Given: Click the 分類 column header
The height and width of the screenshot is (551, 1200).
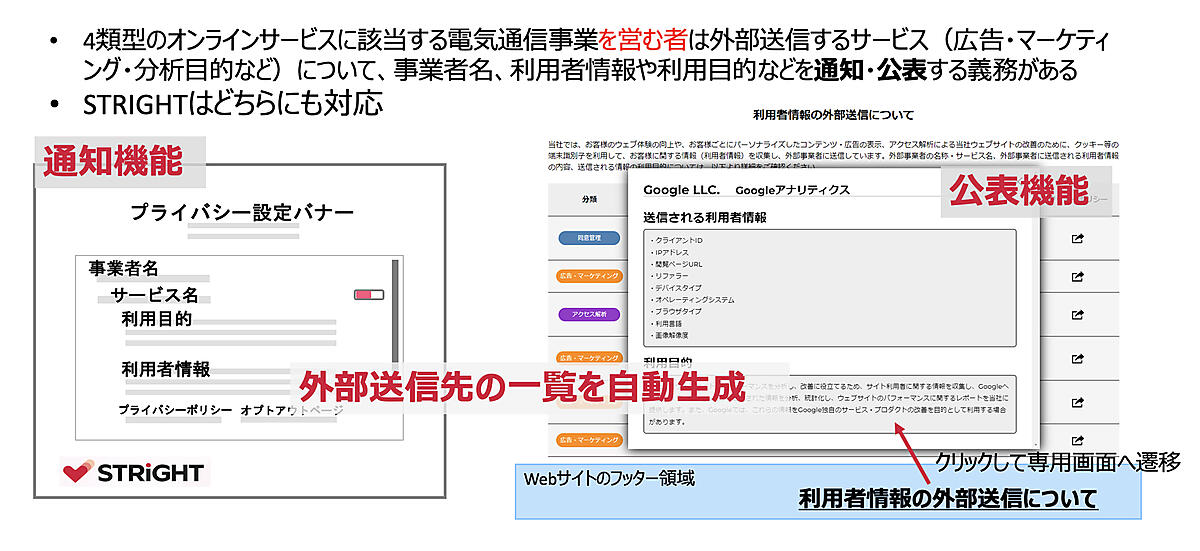Looking at the screenshot, I should tap(589, 199).
